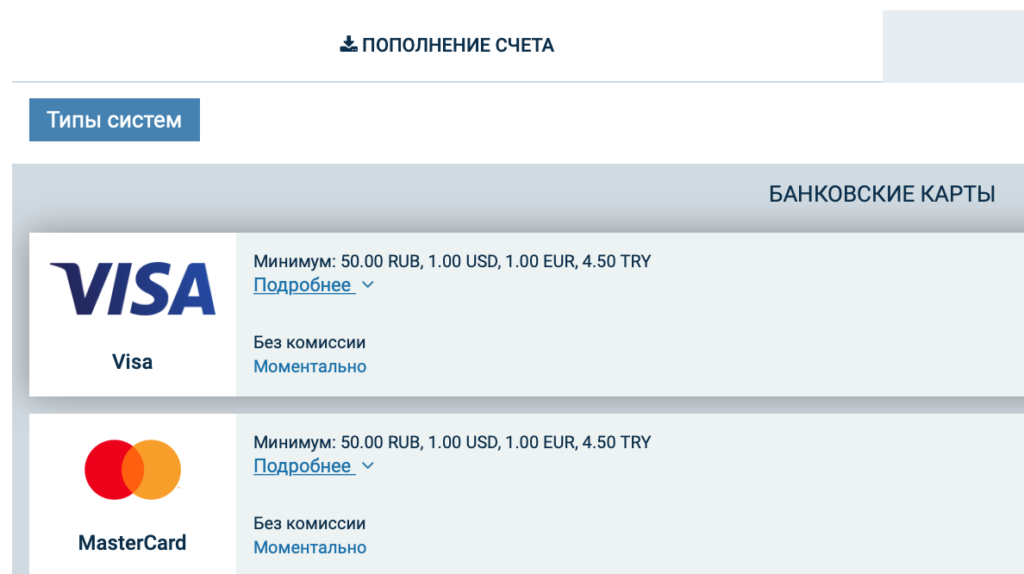Expand Visa details with the chevron arrow
The image size is (1024, 574).
(x=367, y=285)
